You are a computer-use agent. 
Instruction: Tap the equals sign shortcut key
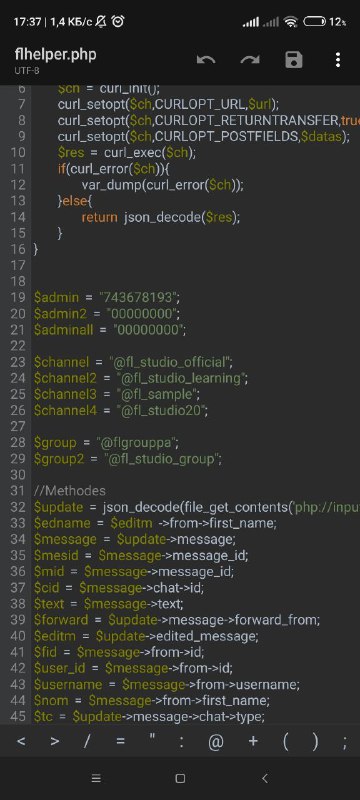coord(120,741)
